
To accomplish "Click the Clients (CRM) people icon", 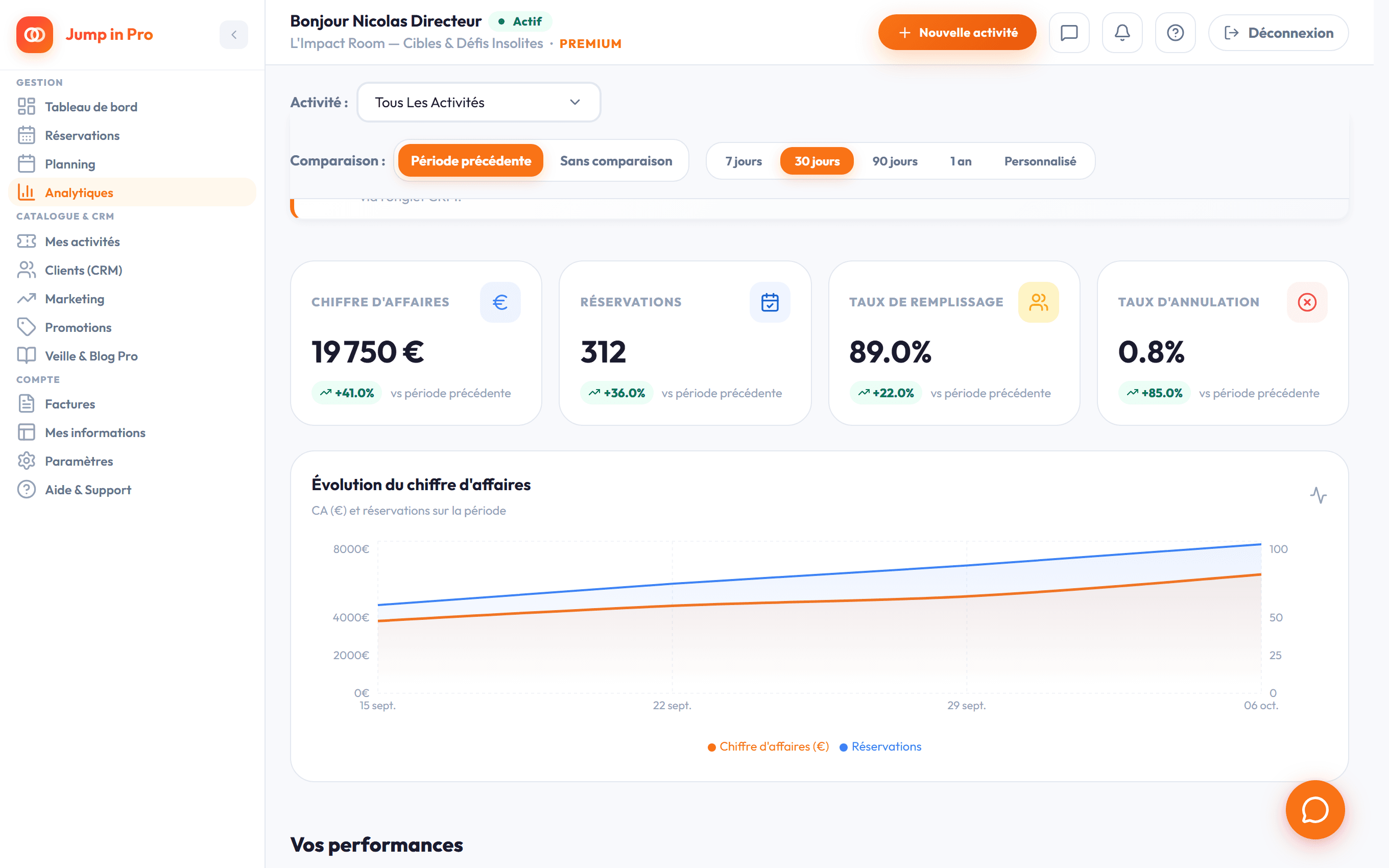I will click(27, 270).
